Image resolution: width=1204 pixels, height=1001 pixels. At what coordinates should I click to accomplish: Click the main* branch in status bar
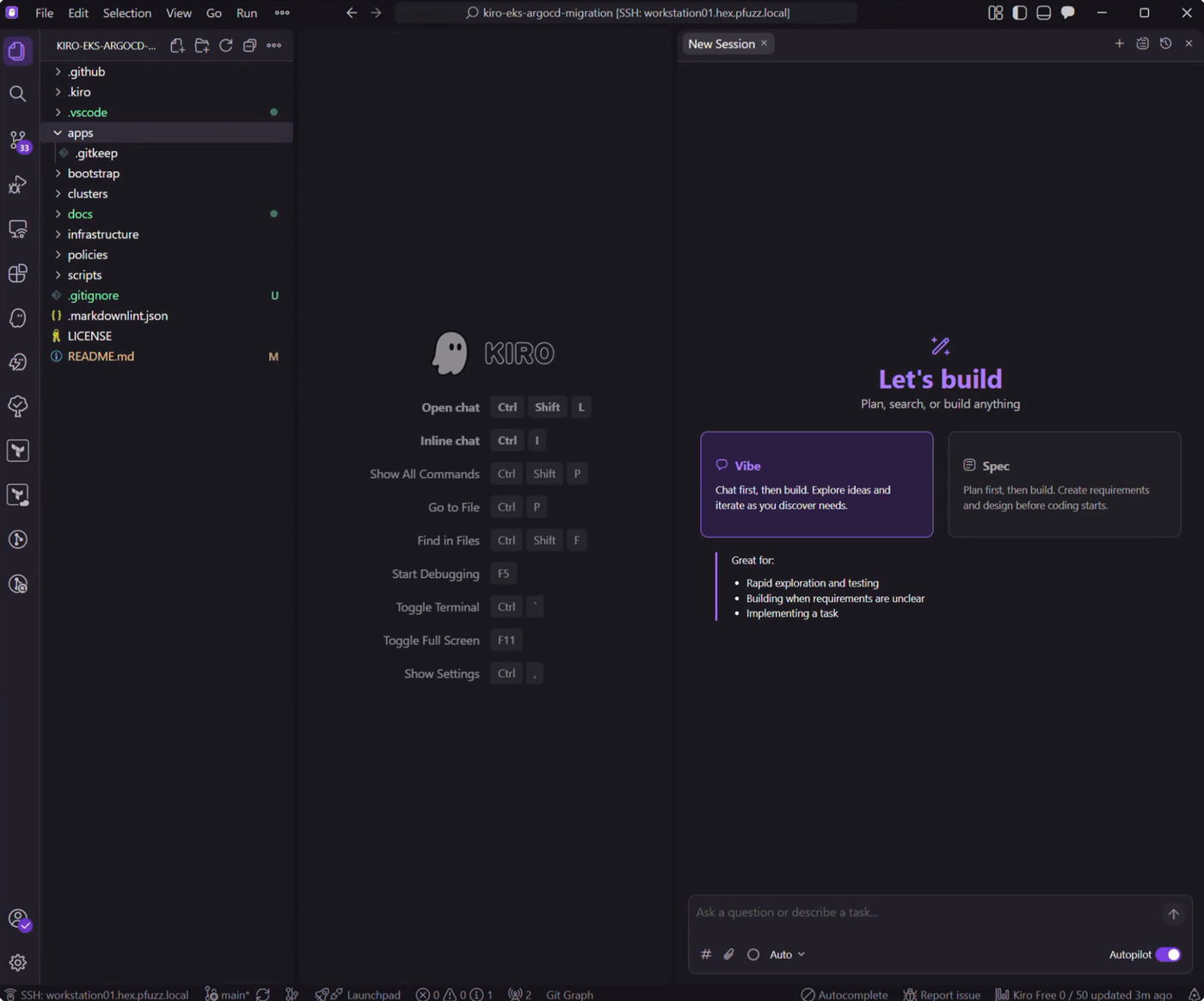click(228, 994)
